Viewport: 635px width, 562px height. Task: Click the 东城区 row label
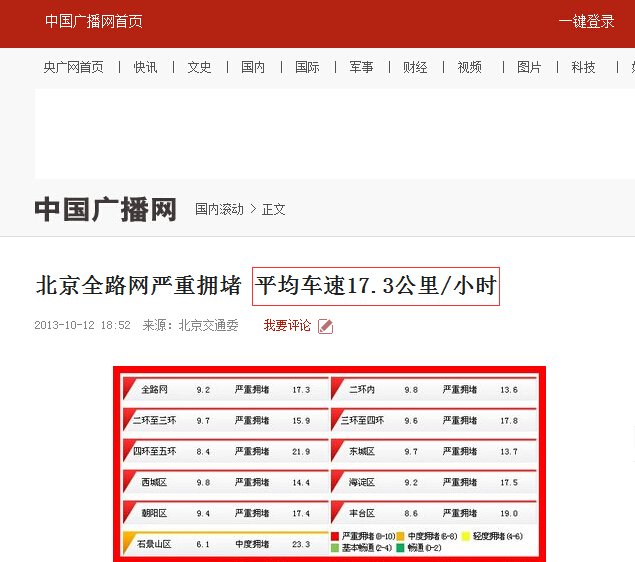point(362,451)
